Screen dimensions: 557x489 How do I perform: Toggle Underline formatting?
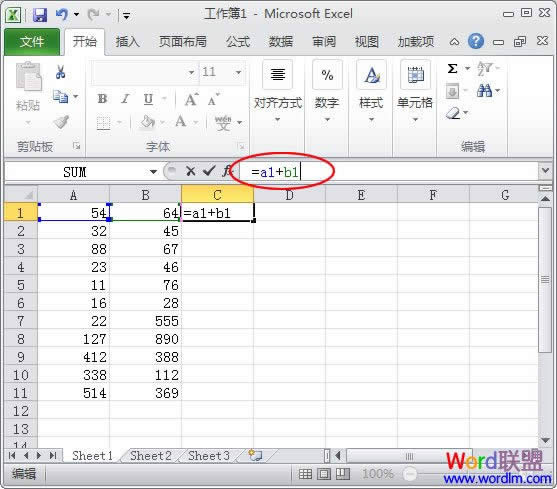click(x=148, y=99)
